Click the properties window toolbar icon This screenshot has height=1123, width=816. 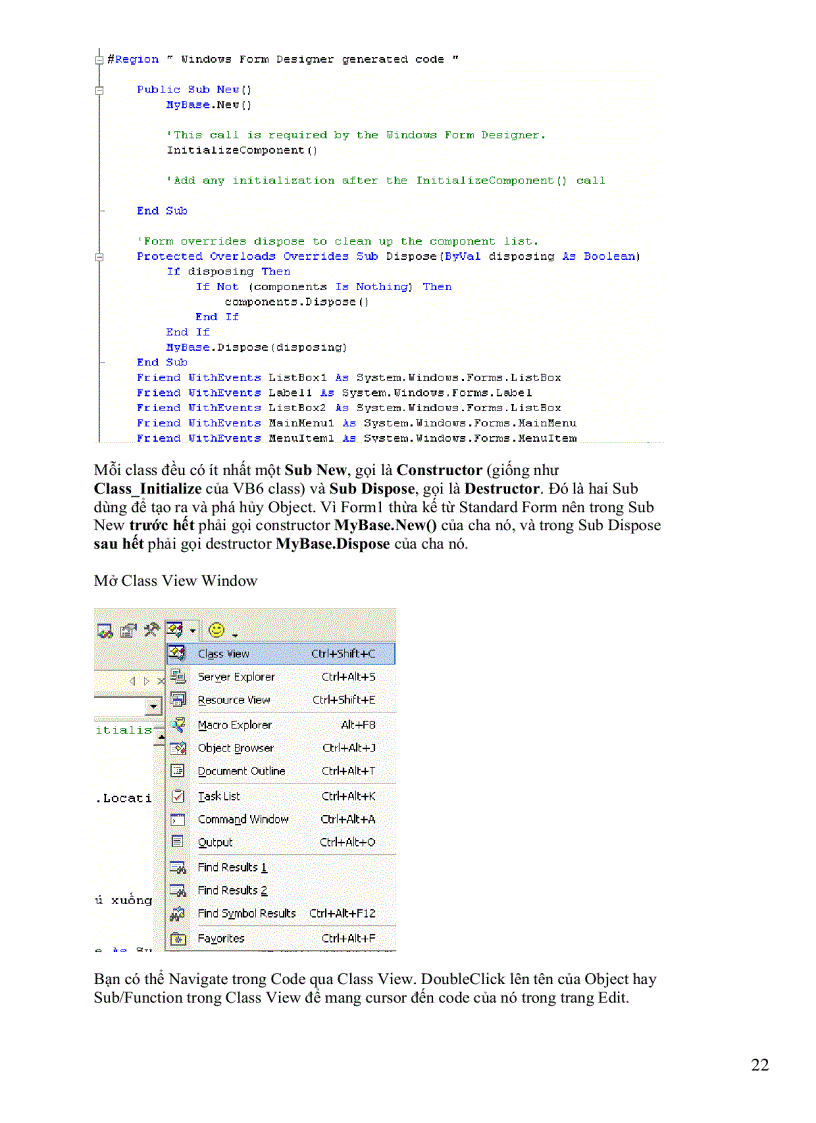[x=126, y=630]
